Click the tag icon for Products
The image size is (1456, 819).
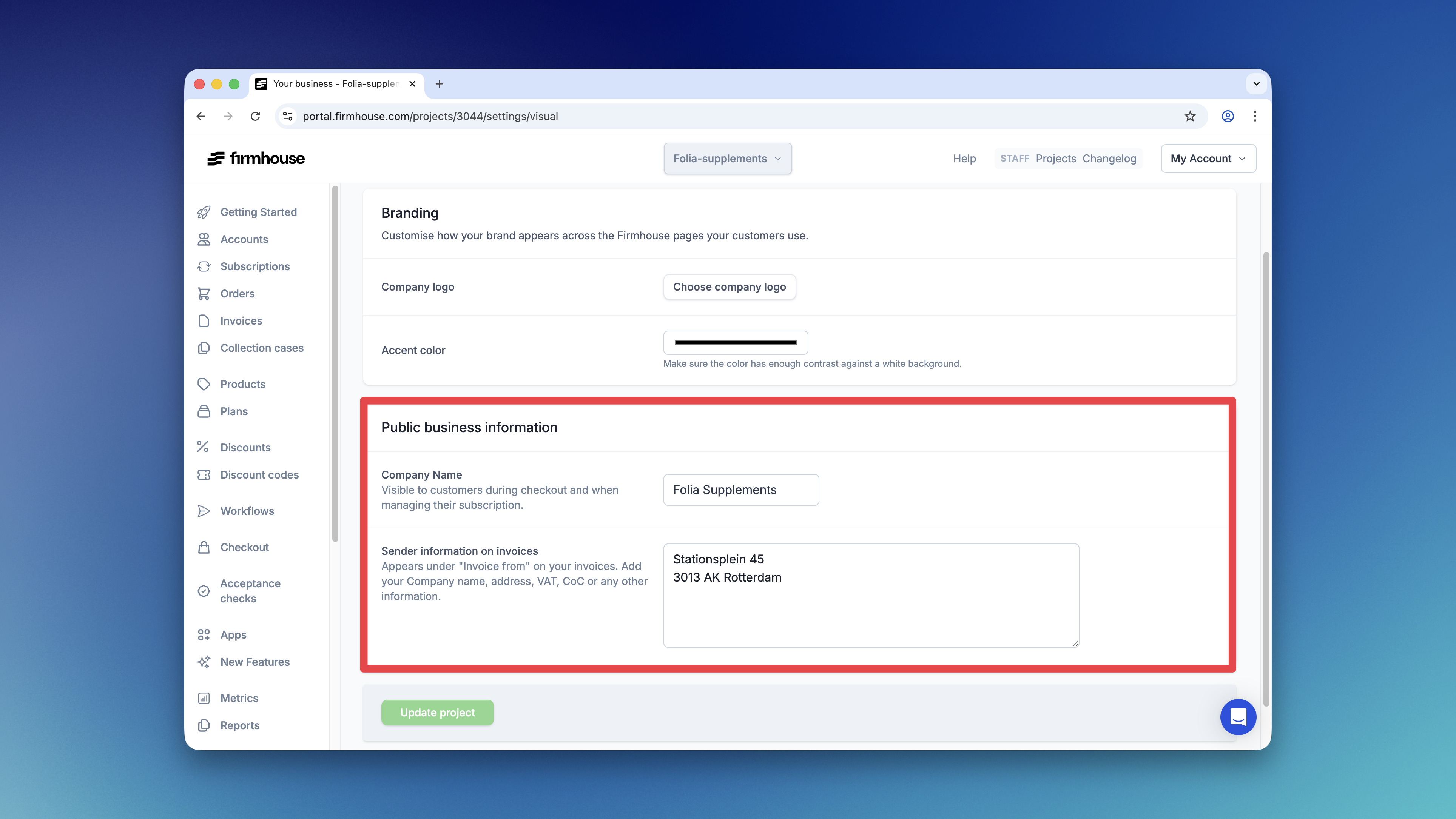point(204,384)
